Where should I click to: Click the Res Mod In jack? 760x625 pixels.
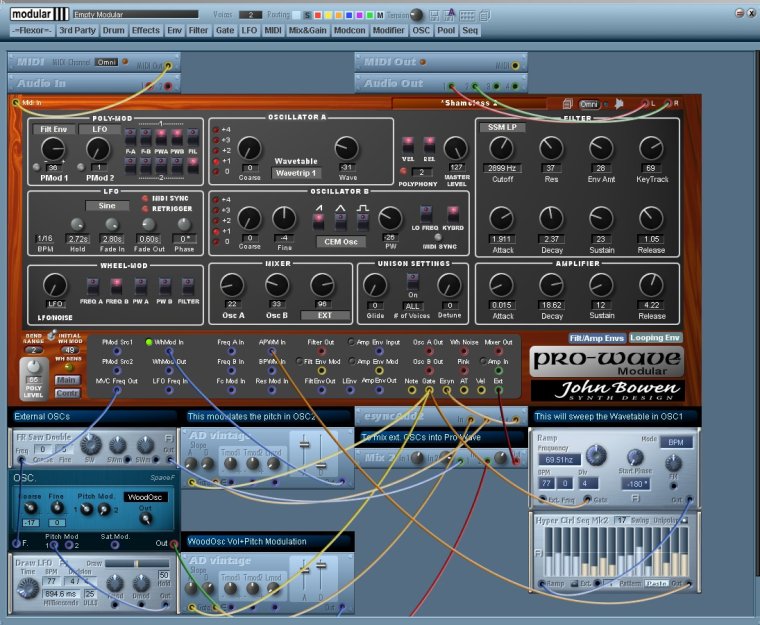[x=272, y=390]
